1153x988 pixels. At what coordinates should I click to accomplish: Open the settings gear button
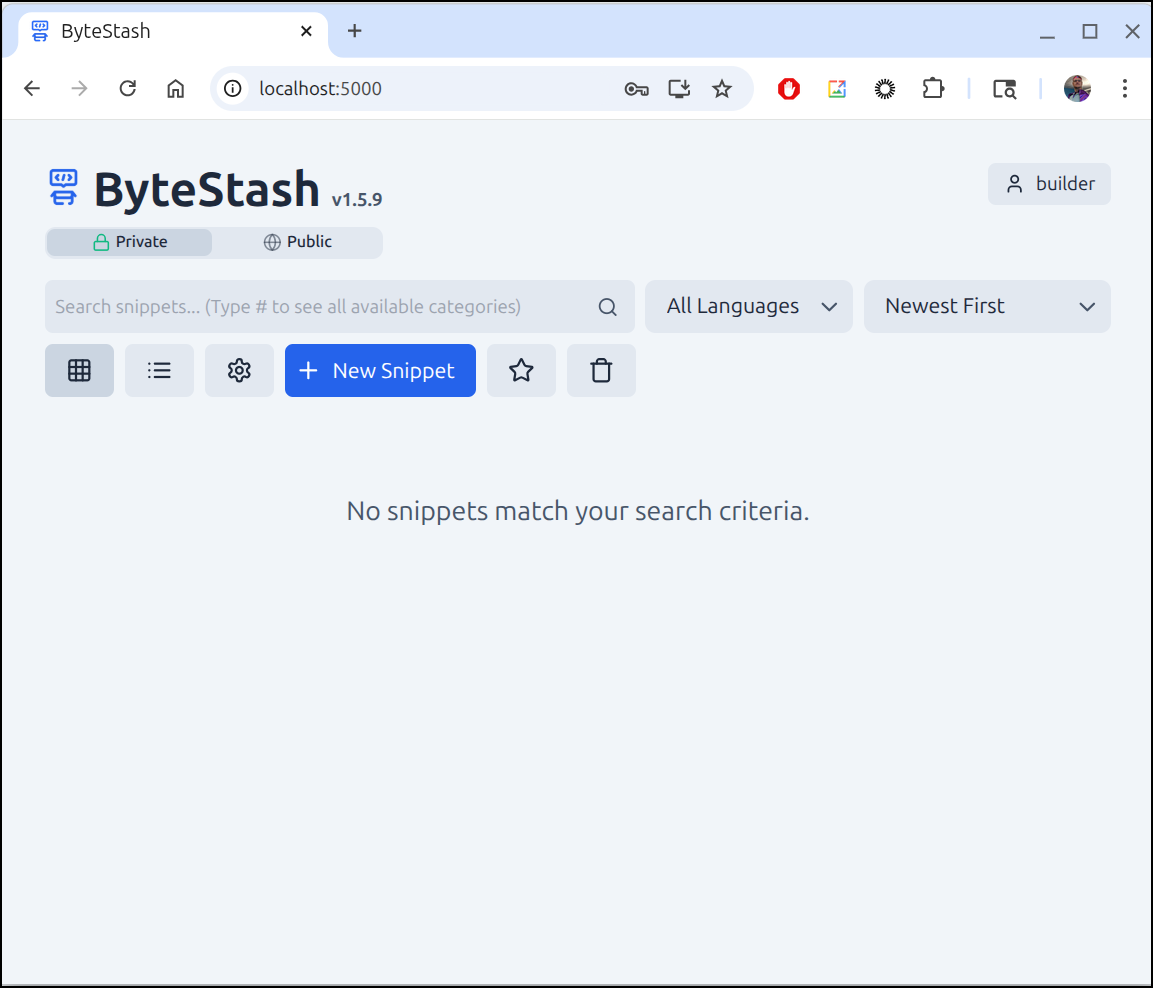pyautogui.click(x=239, y=371)
